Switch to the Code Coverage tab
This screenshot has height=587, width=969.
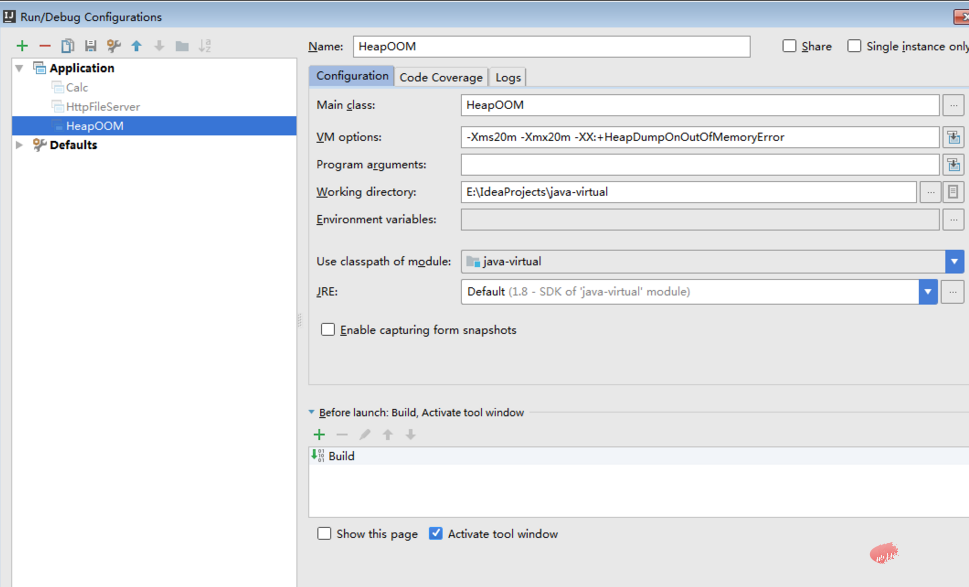441,77
